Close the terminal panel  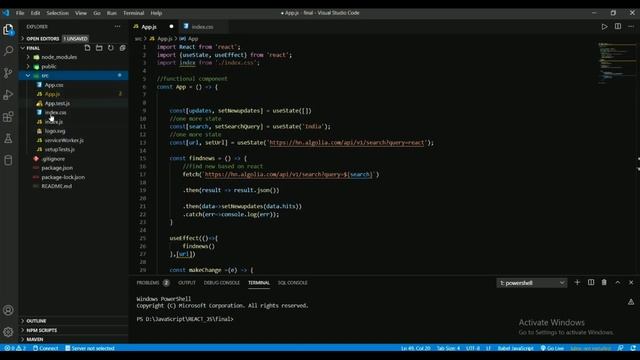pos(631,282)
